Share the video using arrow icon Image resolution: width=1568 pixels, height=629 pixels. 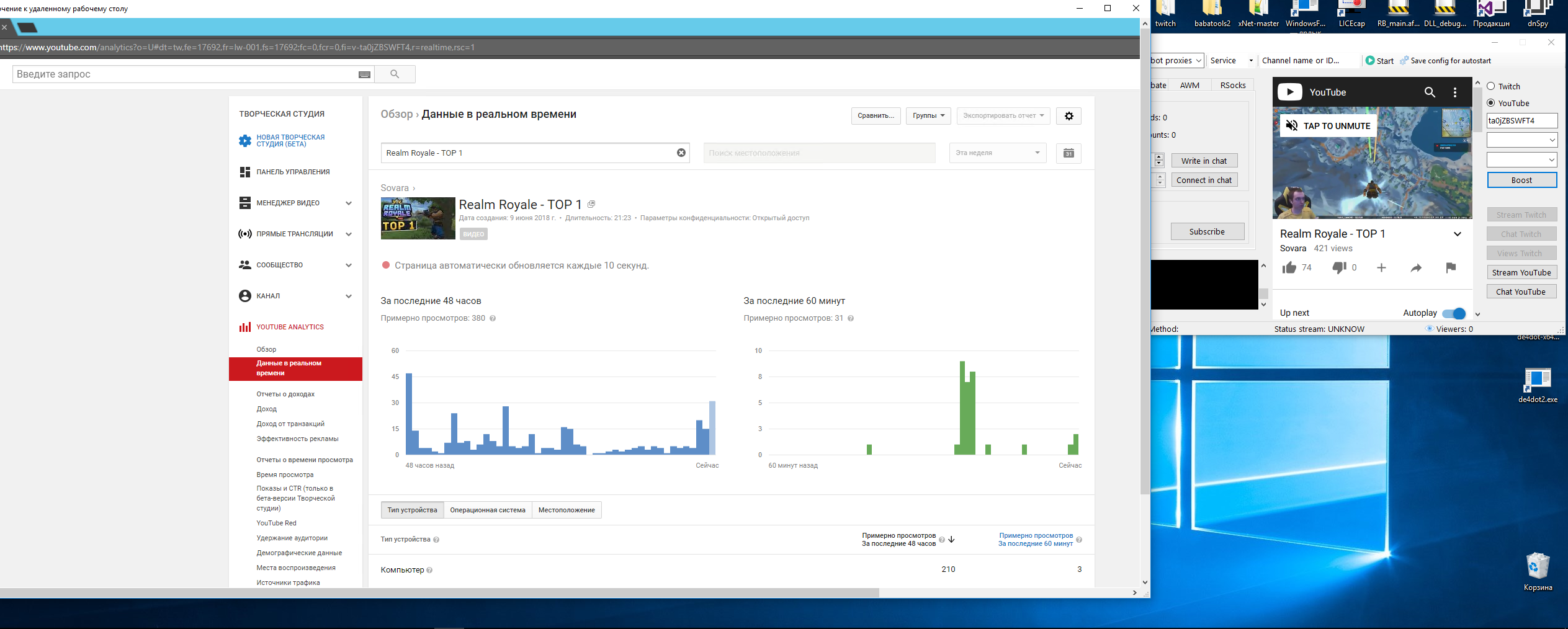(x=1416, y=268)
